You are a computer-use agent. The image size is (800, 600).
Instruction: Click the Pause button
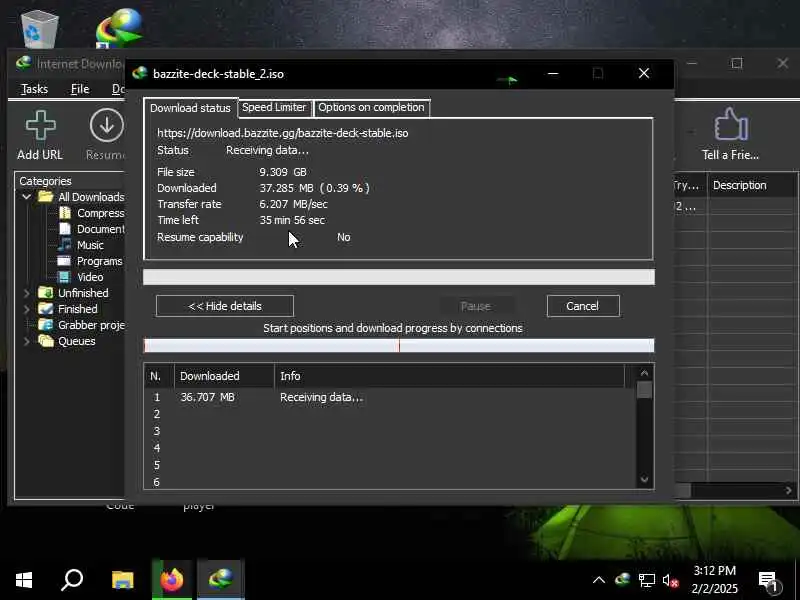click(x=476, y=306)
